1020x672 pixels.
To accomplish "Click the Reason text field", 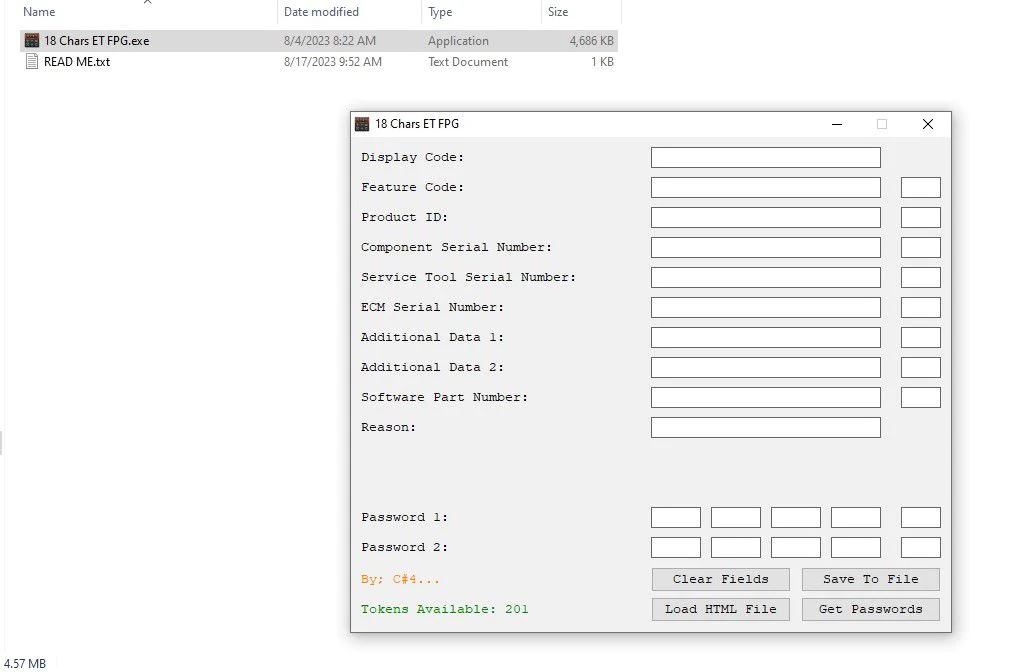I will click(x=765, y=427).
